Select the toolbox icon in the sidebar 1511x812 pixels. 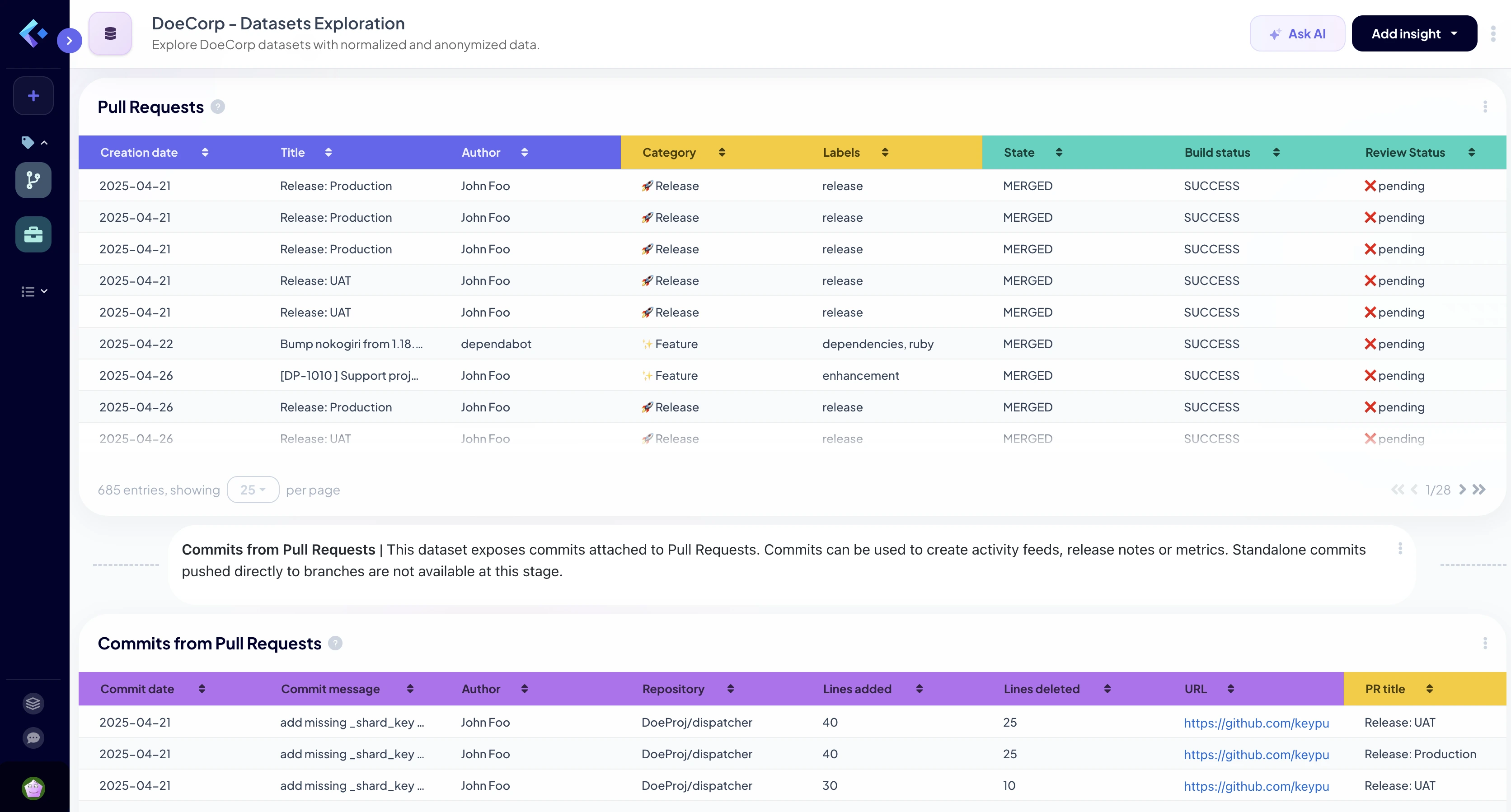click(x=33, y=234)
